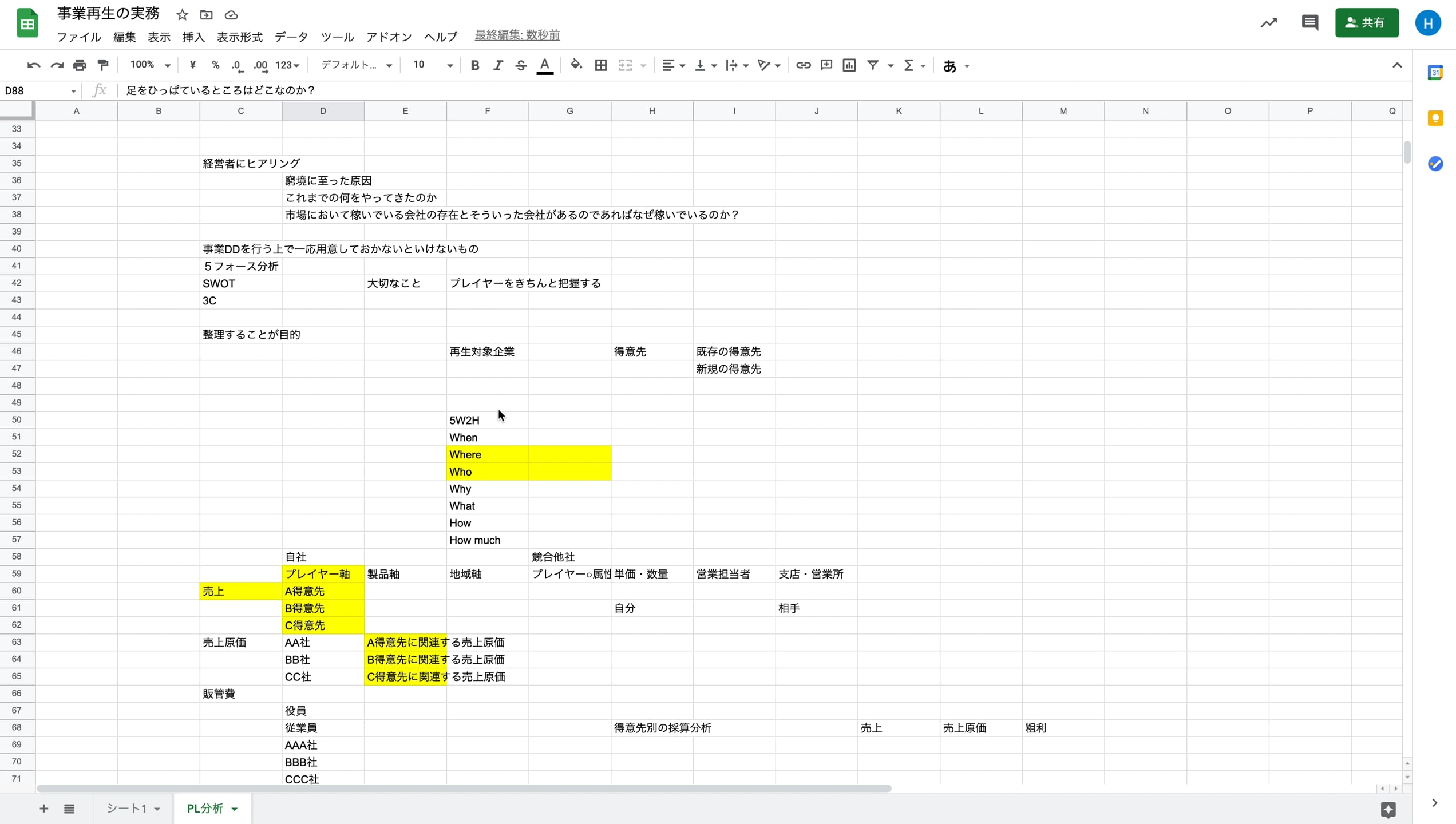The width and height of the screenshot is (1456, 824).
Task: Insert a link with the chain icon
Action: (803, 65)
